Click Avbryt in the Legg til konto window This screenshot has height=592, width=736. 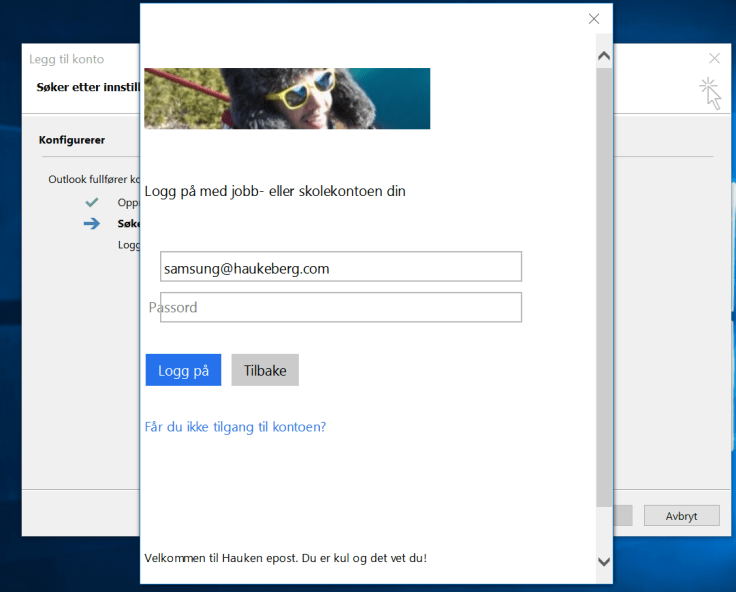coord(682,516)
